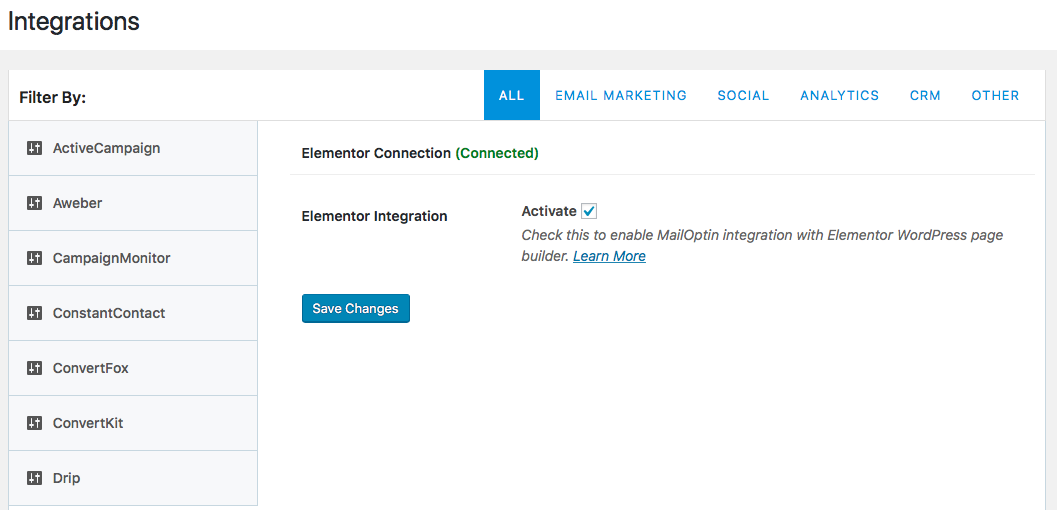The image size is (1057, 510).
Task: Click the icon beside ActiveCampaign
Action: tap(34, 148)
